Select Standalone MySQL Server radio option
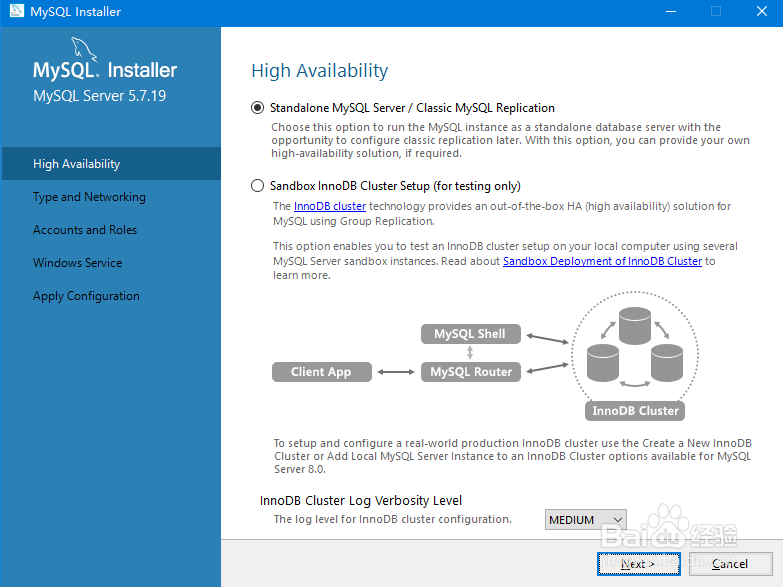This screenshot has height=587, width=783. 257,108
